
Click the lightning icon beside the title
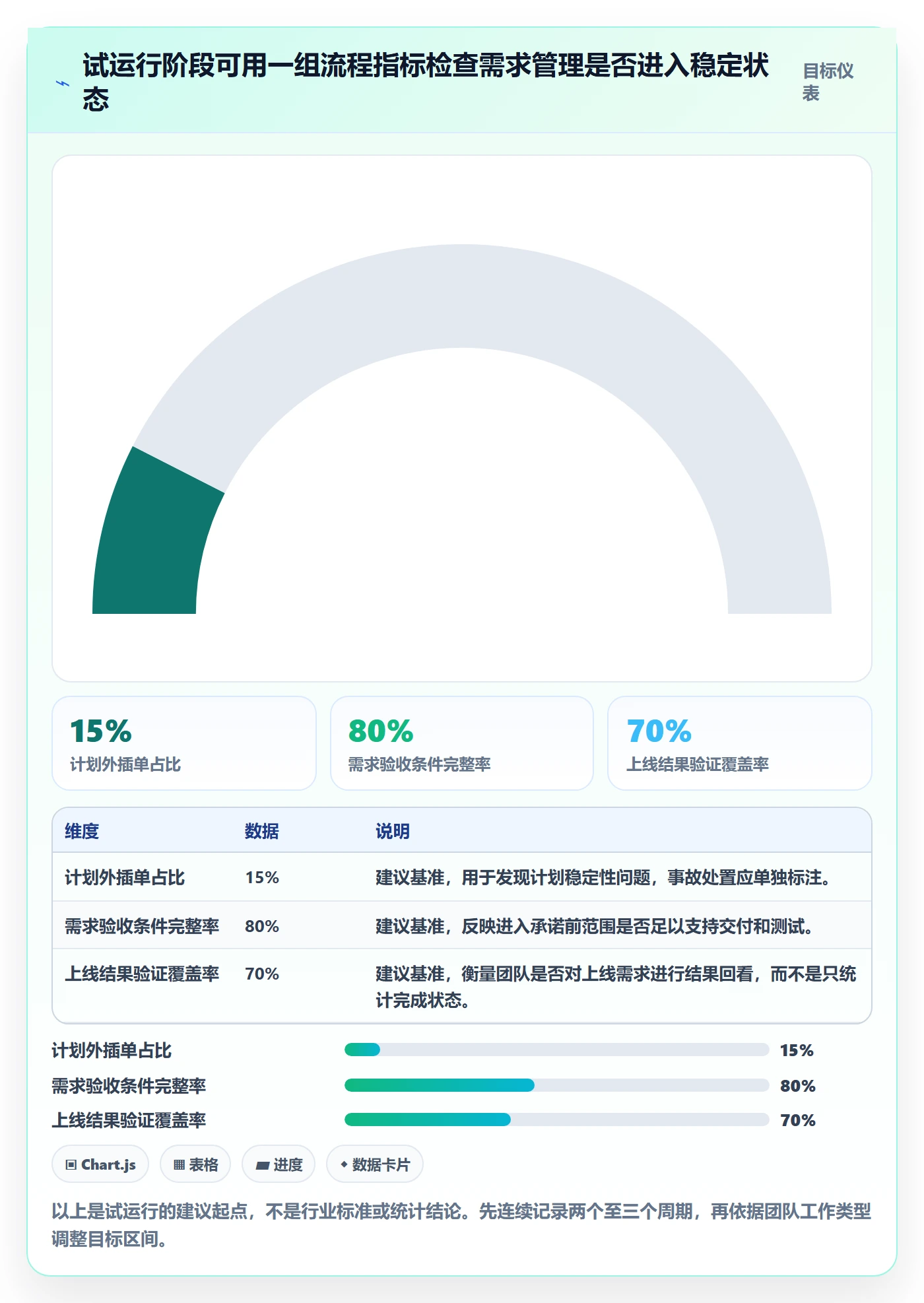(x=63, y=83)
